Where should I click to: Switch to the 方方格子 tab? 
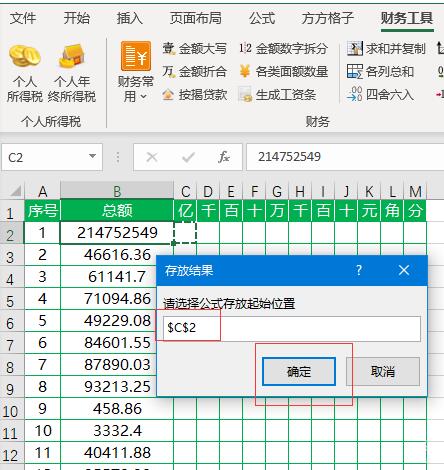point(327,18)
